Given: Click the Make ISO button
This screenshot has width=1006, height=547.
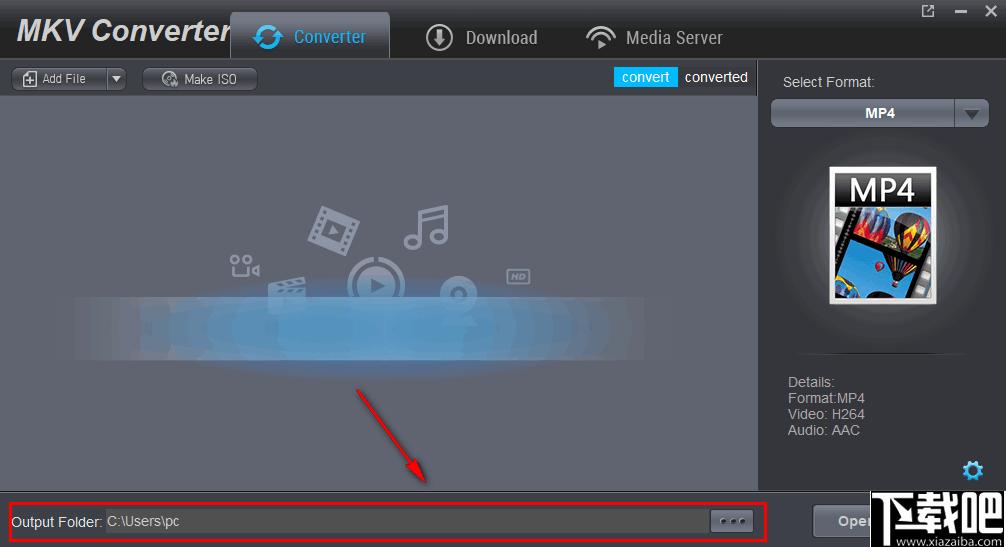Looking at the screenshot, I should coord(200,79).
